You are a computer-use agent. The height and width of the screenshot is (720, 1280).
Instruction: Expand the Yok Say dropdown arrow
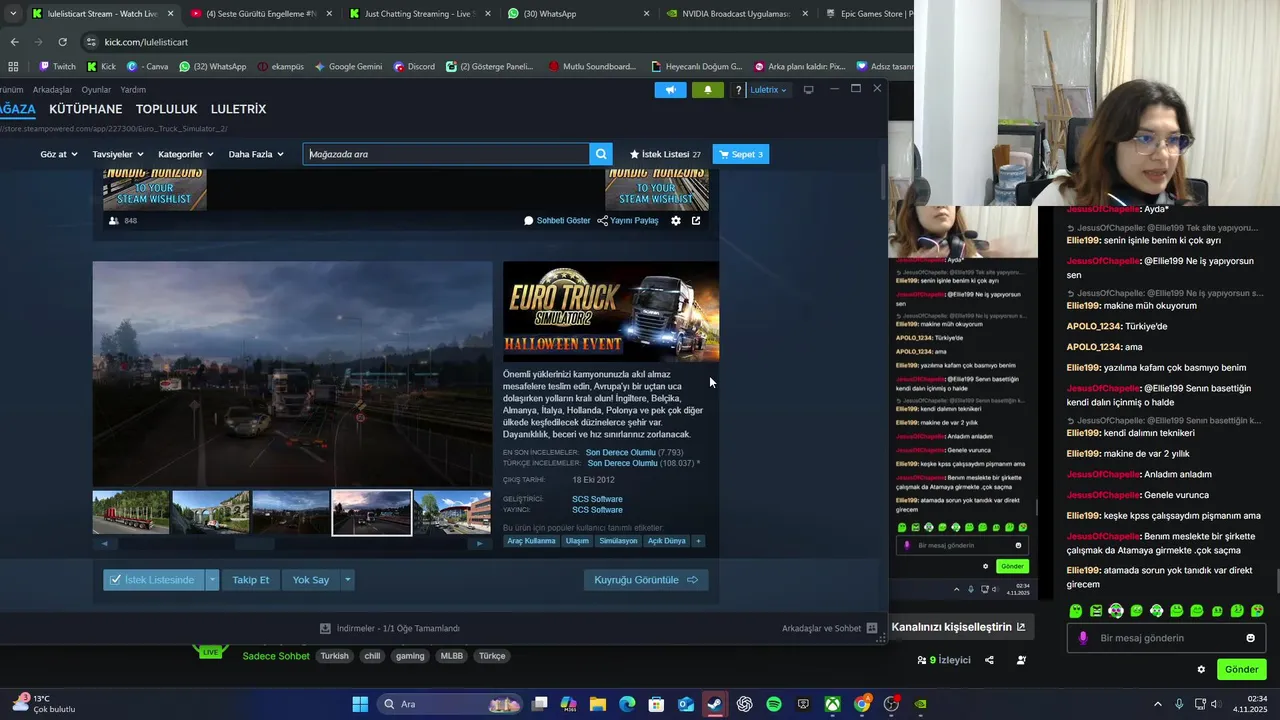pos(348,580)
